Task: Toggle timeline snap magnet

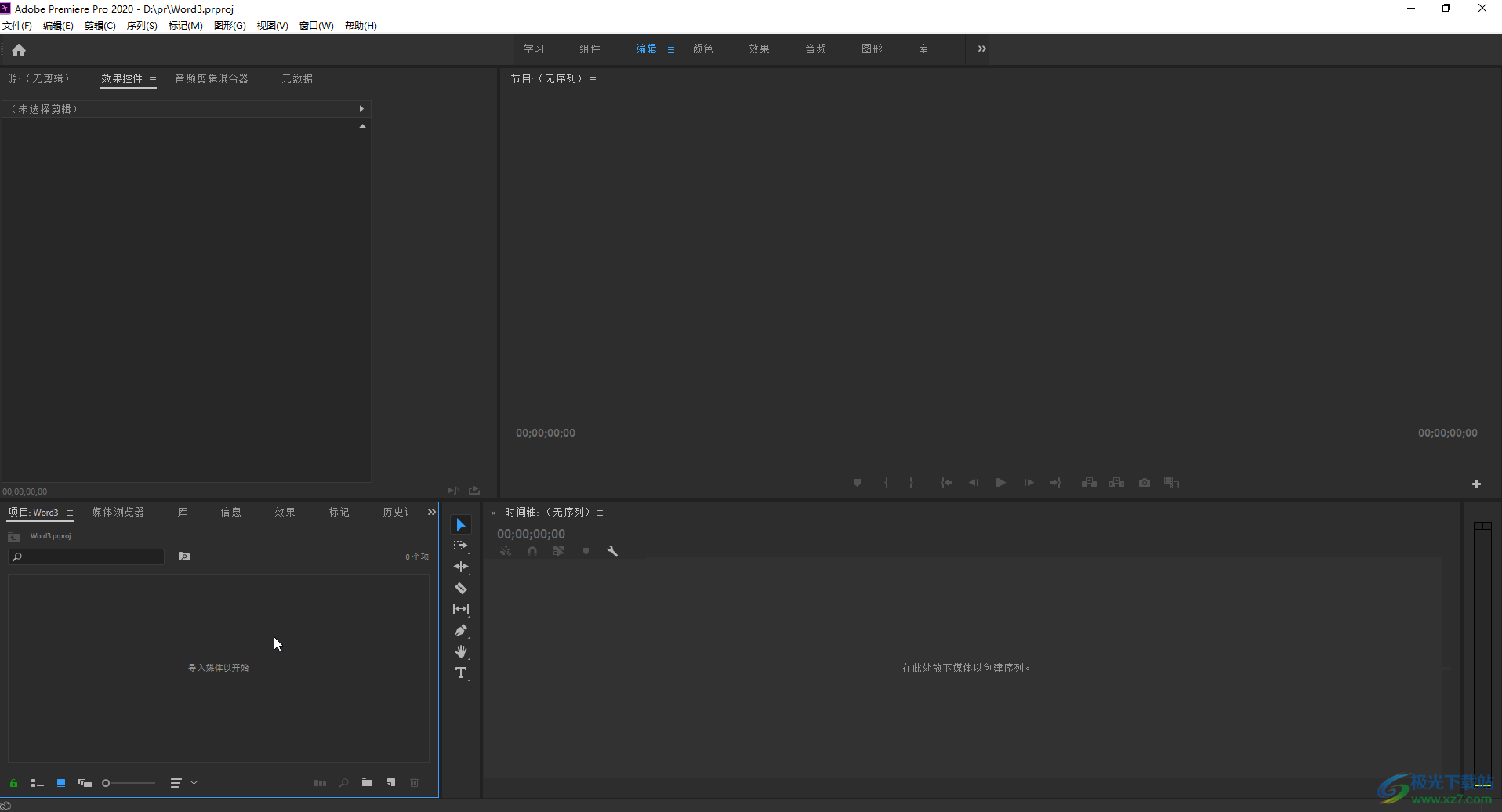Action: tap(532, 551)
